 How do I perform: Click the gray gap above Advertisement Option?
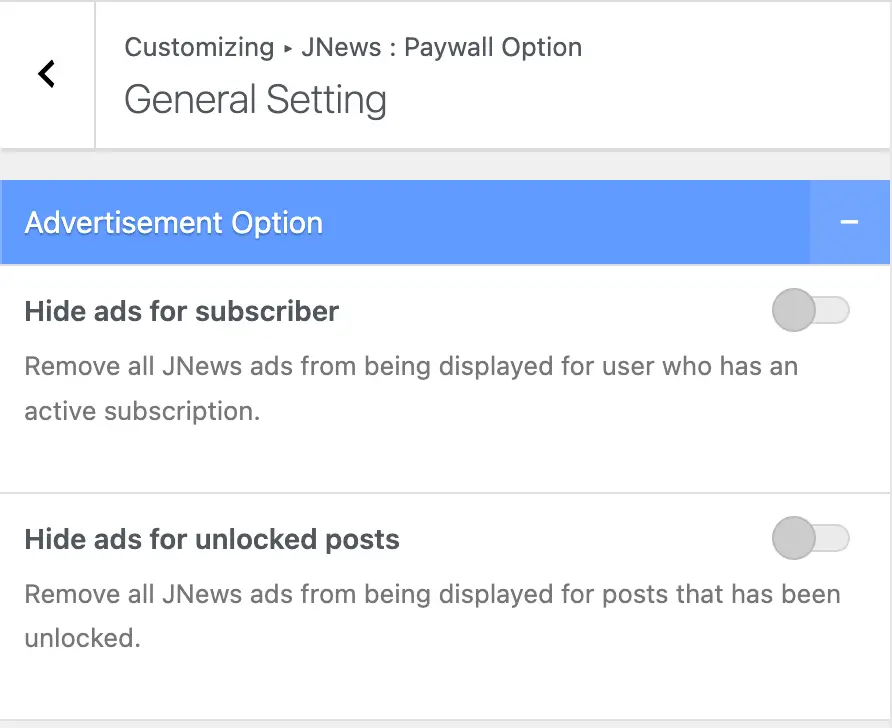click(x=445, y=165)
